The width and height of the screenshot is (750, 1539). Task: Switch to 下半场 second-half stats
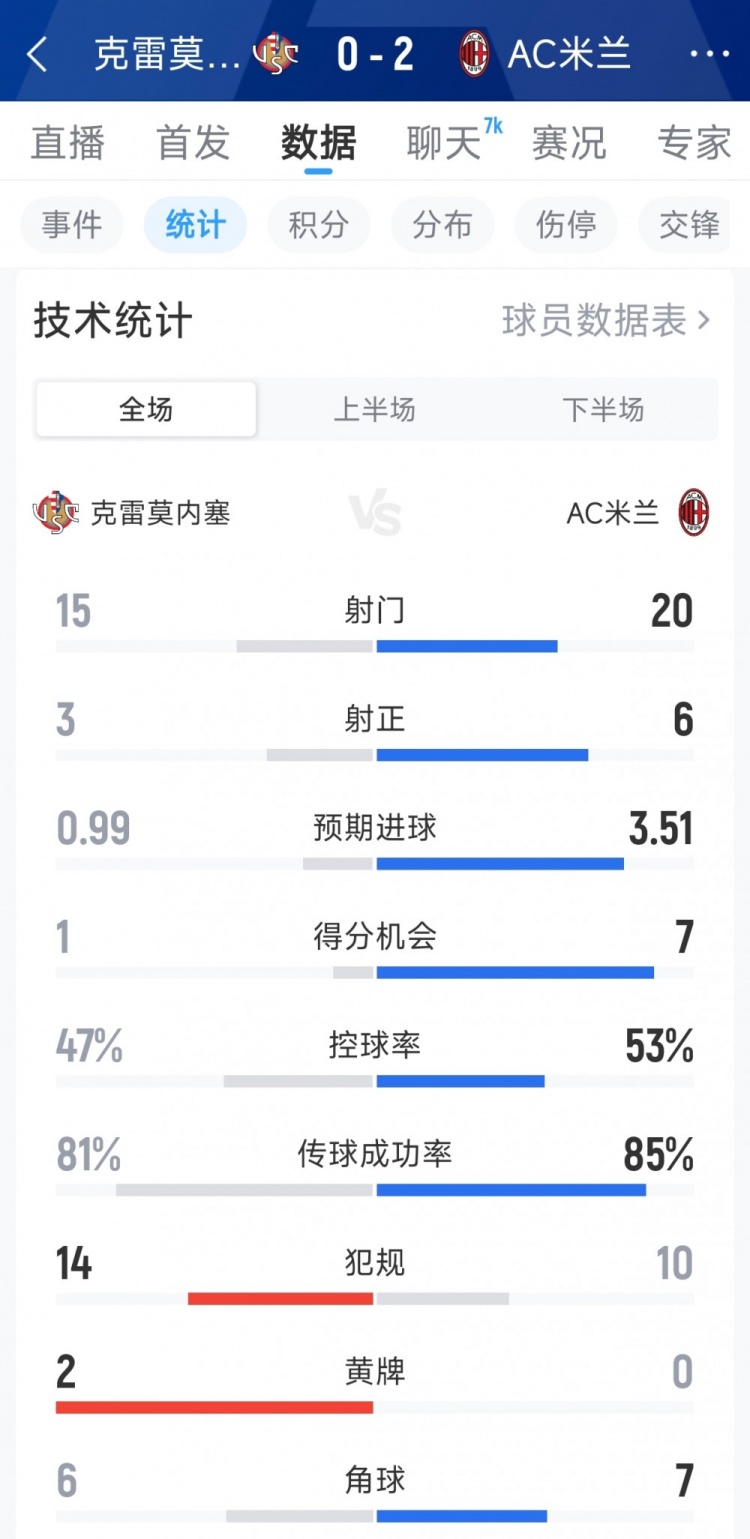(603, 409)
